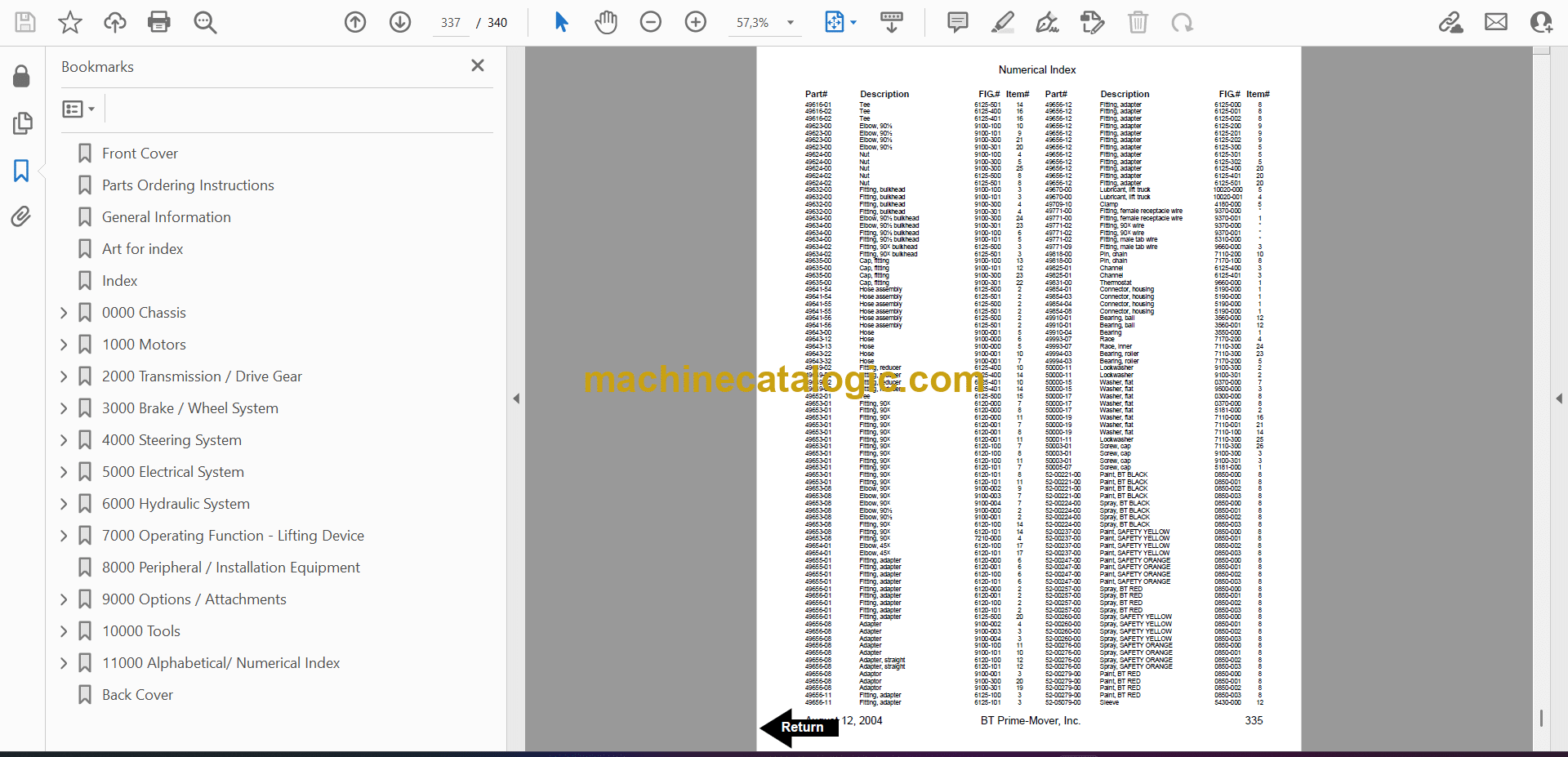
Task: Toggle the bookmarks panel icon
Action: coord(21,171)
